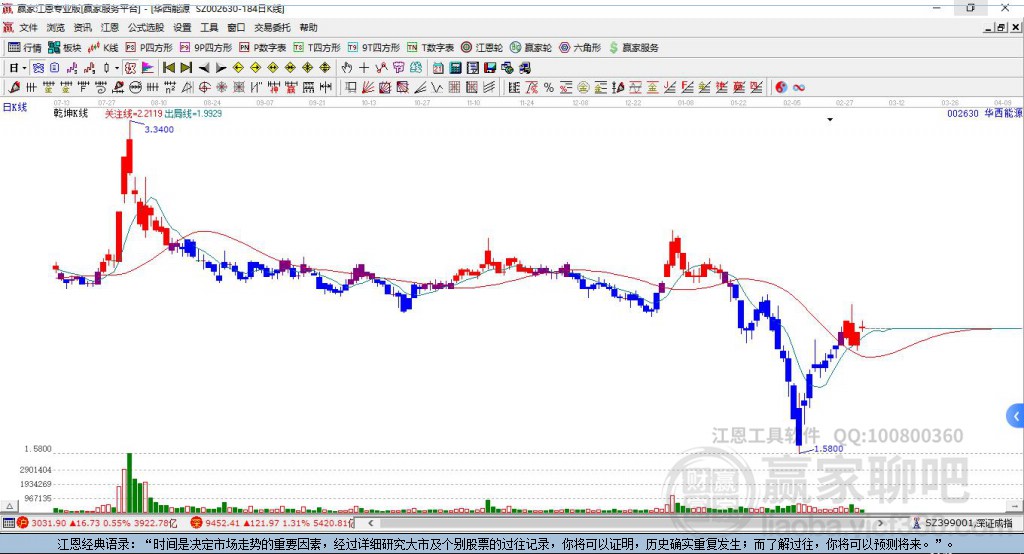Image resolution: width=1024 pixels, height=554 pixels.
Task: Click horizontal scrollbar left arrow
Action: click(370, 523)
